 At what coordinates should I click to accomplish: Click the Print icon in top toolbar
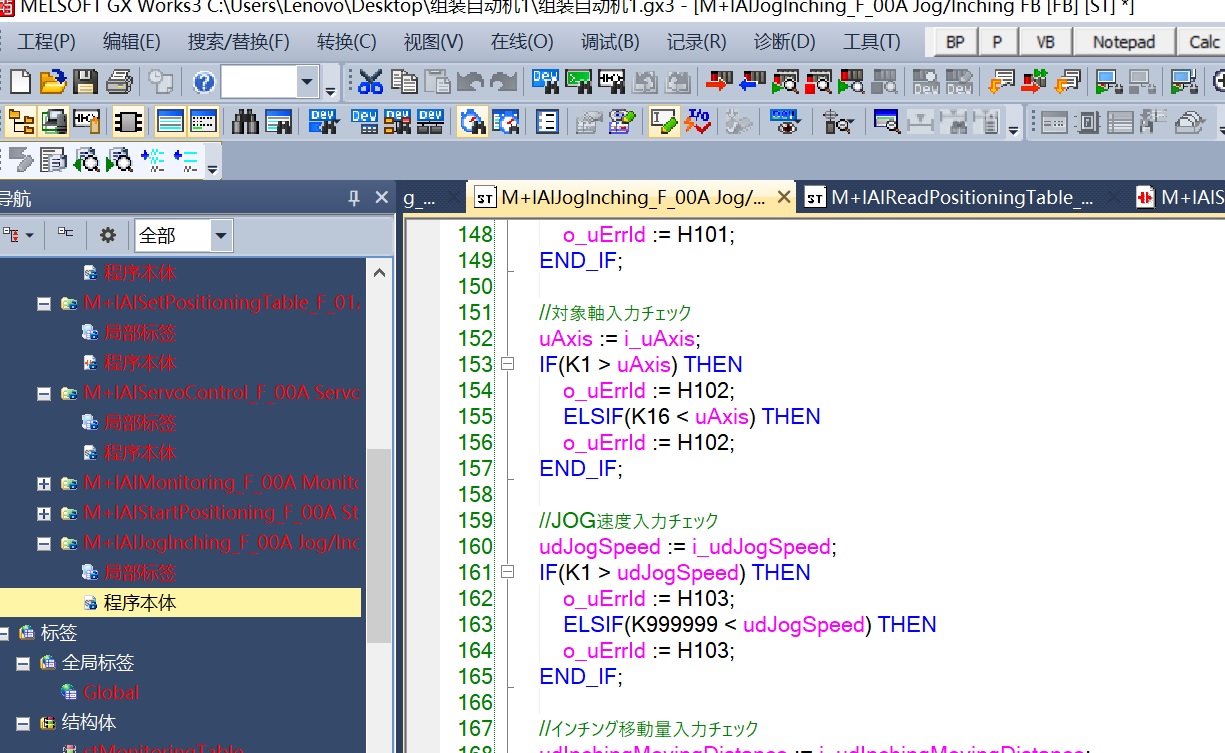(119, 82)
